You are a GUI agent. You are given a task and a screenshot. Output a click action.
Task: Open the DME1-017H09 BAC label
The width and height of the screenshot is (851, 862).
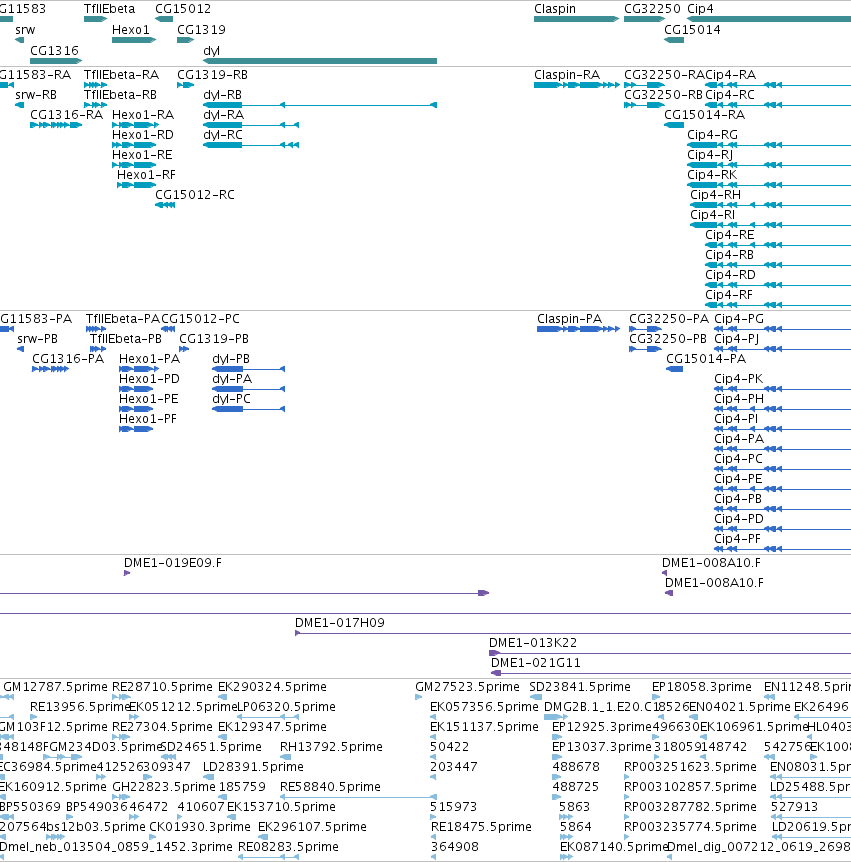click(340, 623)
